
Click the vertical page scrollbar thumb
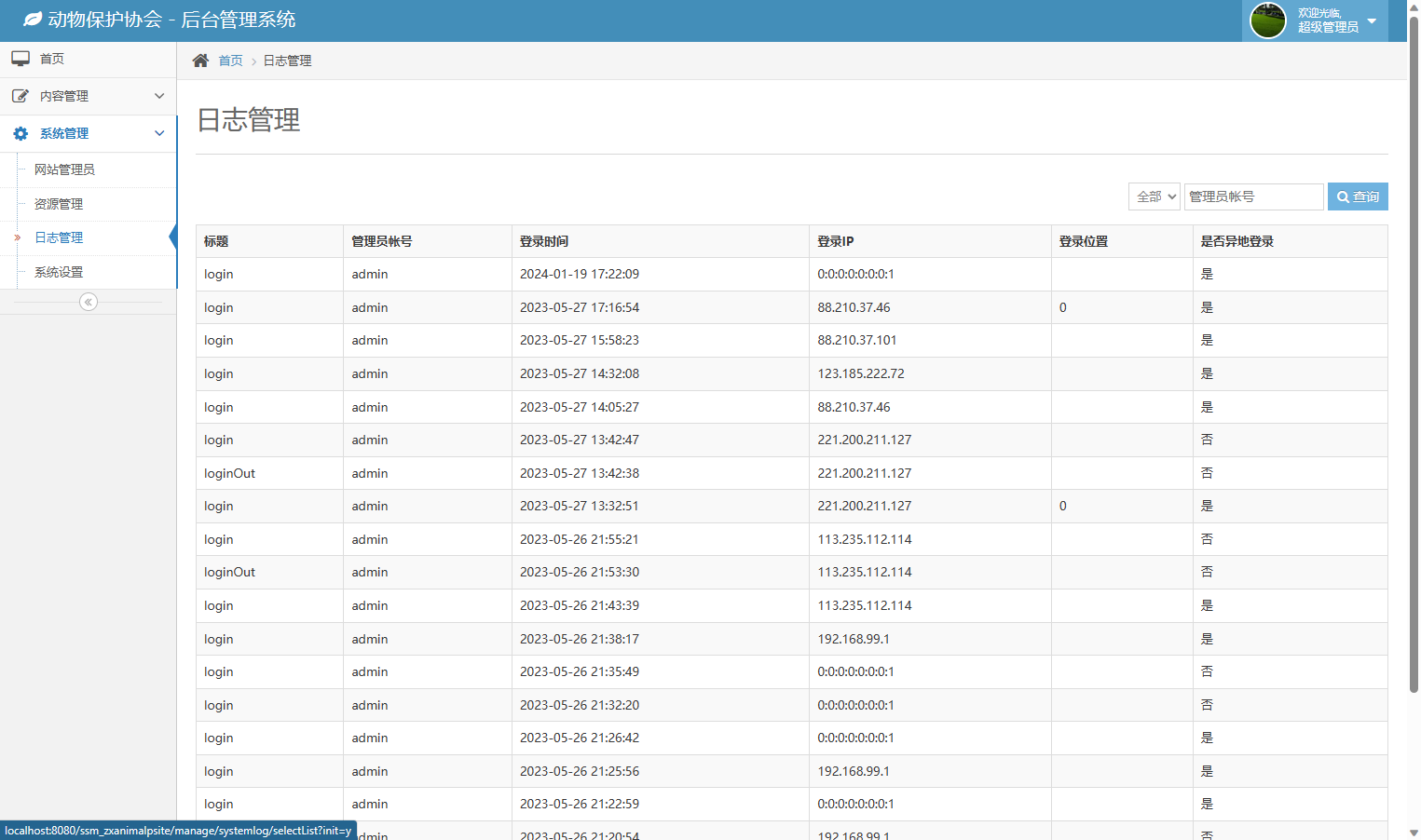tap(1414, 354)
